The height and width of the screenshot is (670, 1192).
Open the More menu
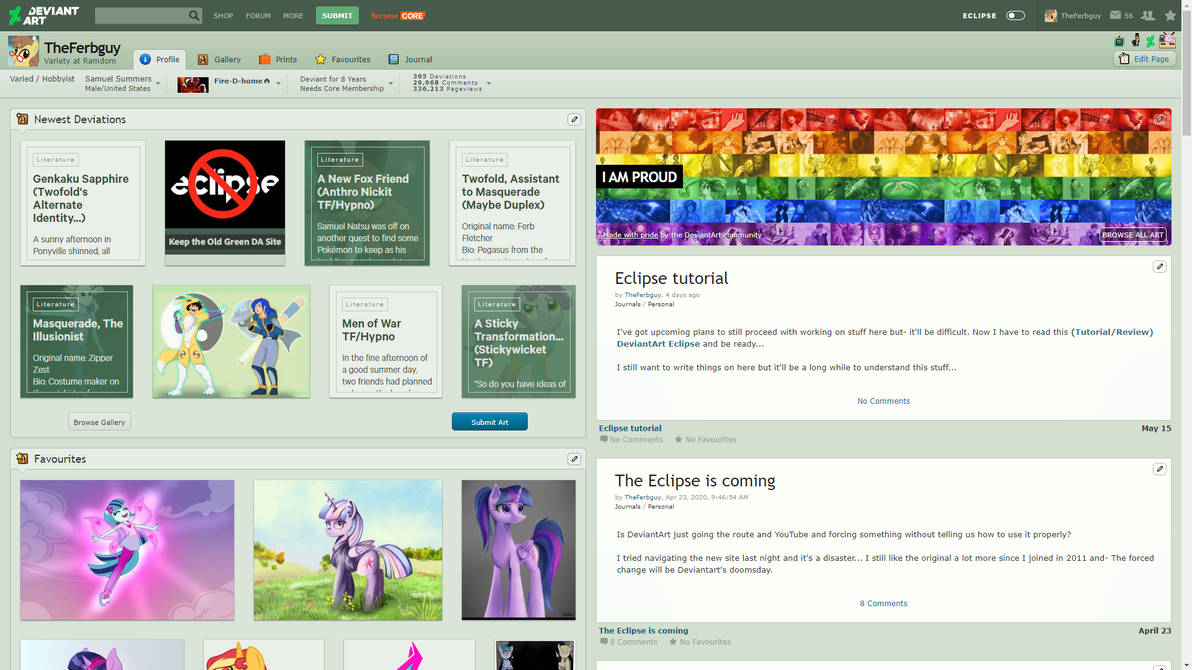tap(293, 15)
